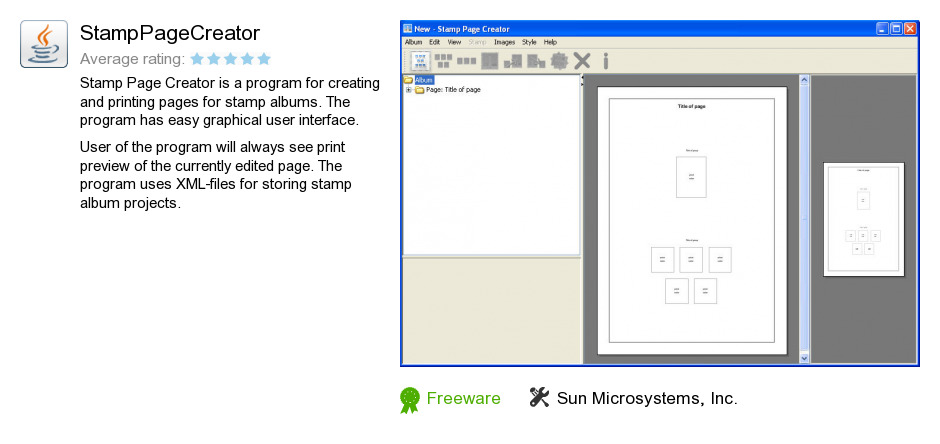Click the large-to-small squares arrow toolbar icon
This screenshot has width=940, height=444.
point(536,61)
